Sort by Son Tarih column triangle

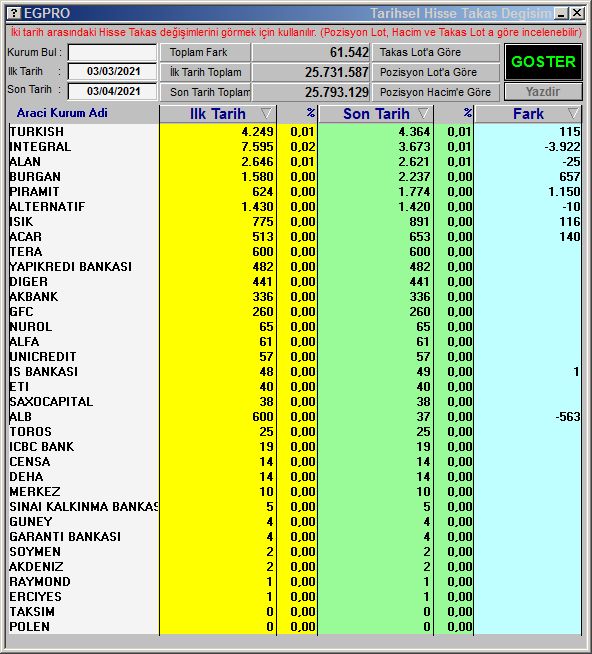click(423, 113)
